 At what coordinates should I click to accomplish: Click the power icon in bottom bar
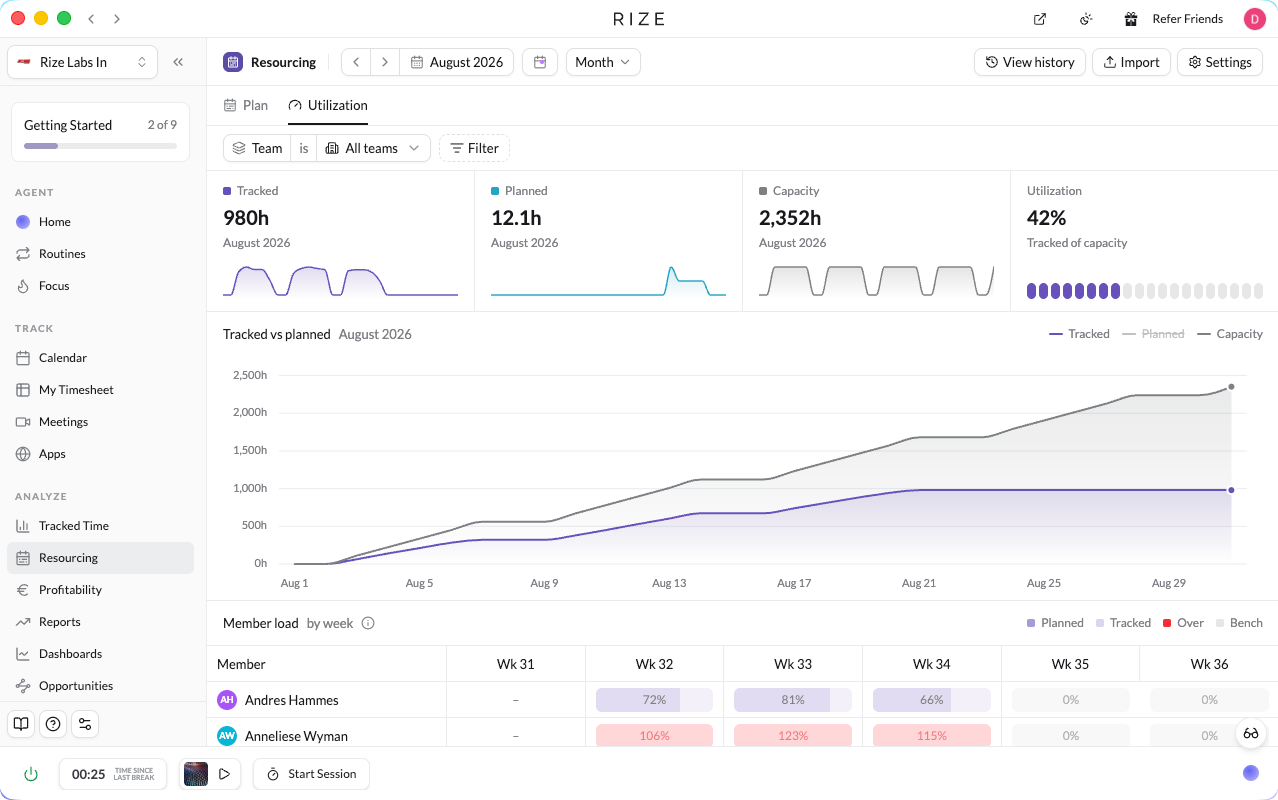click(31, 774)
